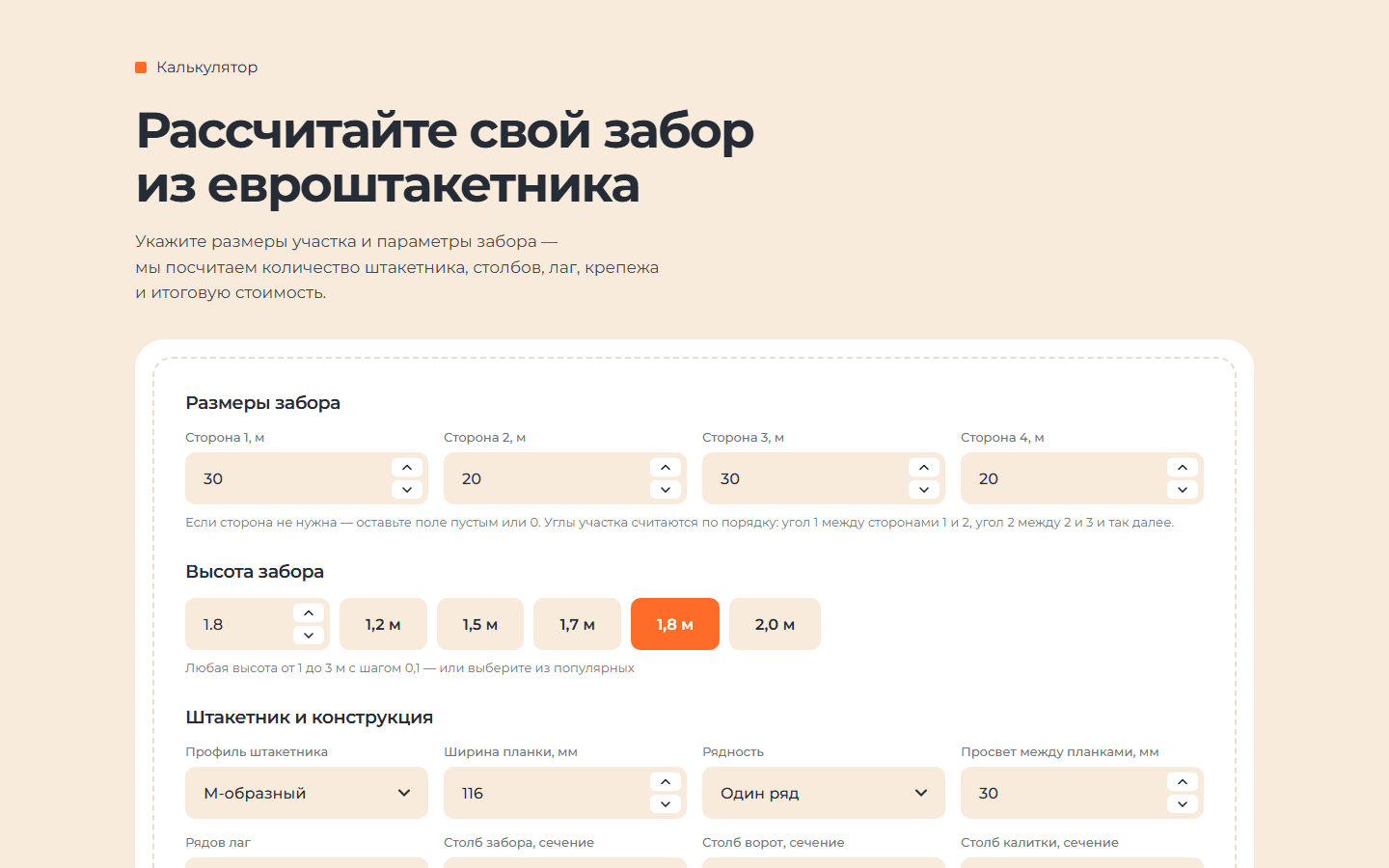Select the highlighted 1,8 м height

coord(675,624)
